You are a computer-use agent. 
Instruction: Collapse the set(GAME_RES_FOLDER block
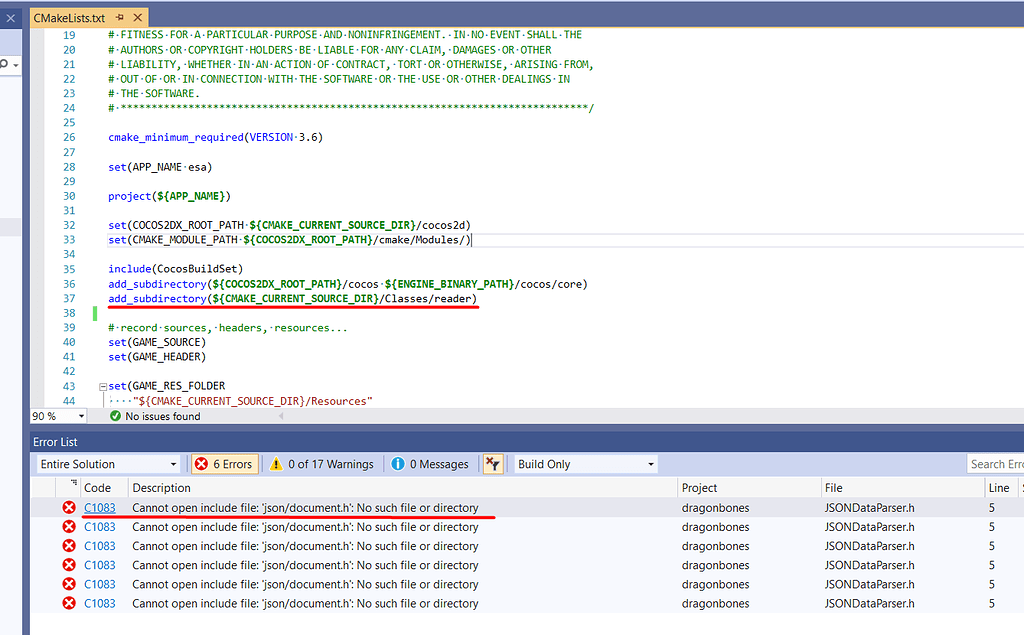coord(103,386)
